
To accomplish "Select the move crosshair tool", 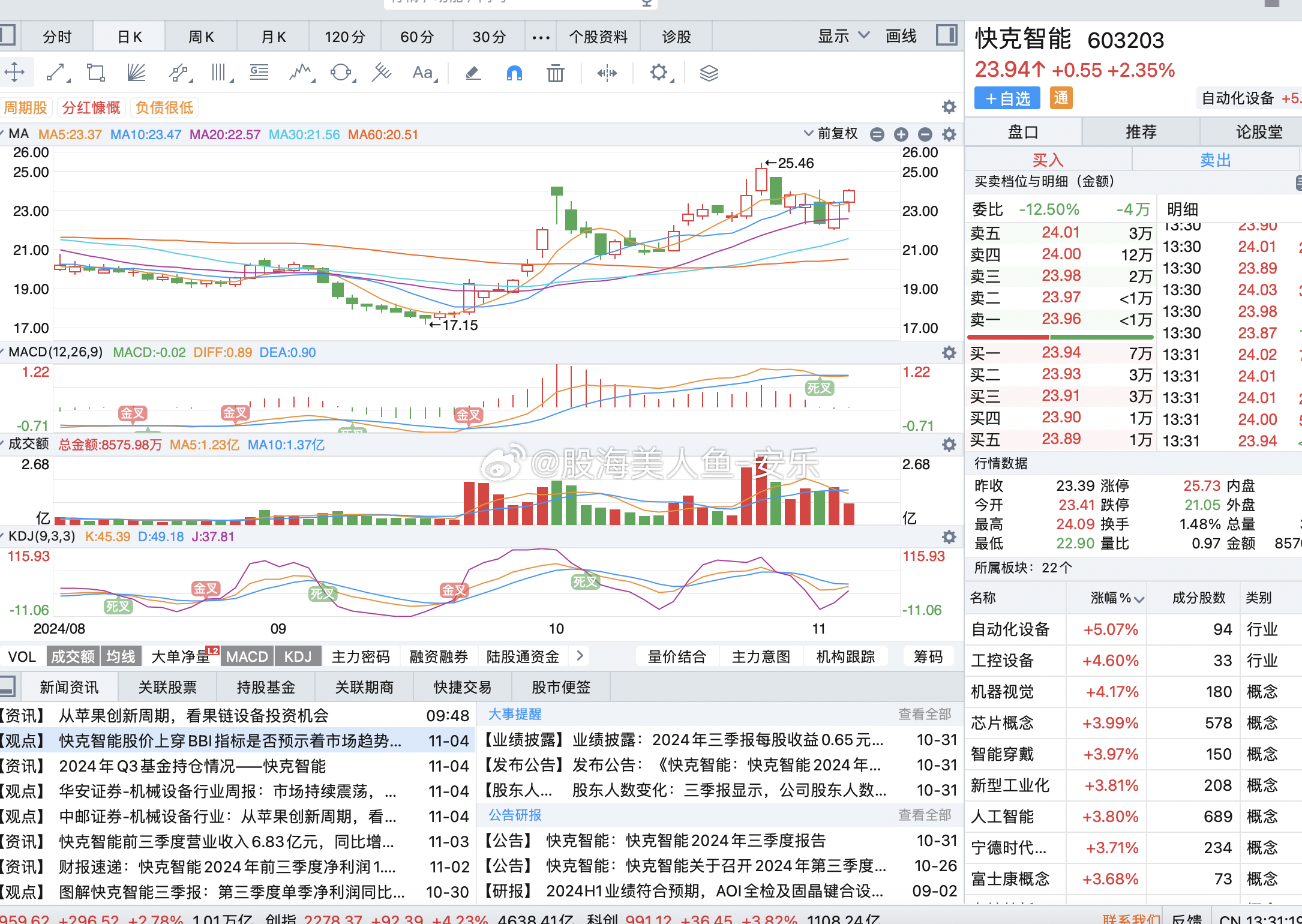I will pos(14,73).
